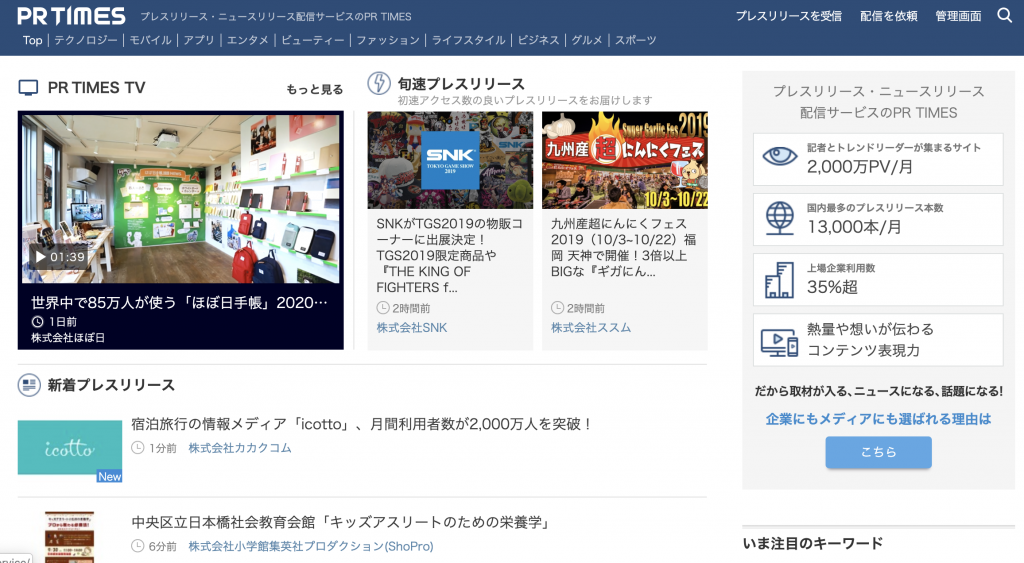The height and width of the screenshot is (563, 1024).
Task: Open 世界中で85万人が使う「ほぼ日手帳」video title
Action: [x=179, y=302]
